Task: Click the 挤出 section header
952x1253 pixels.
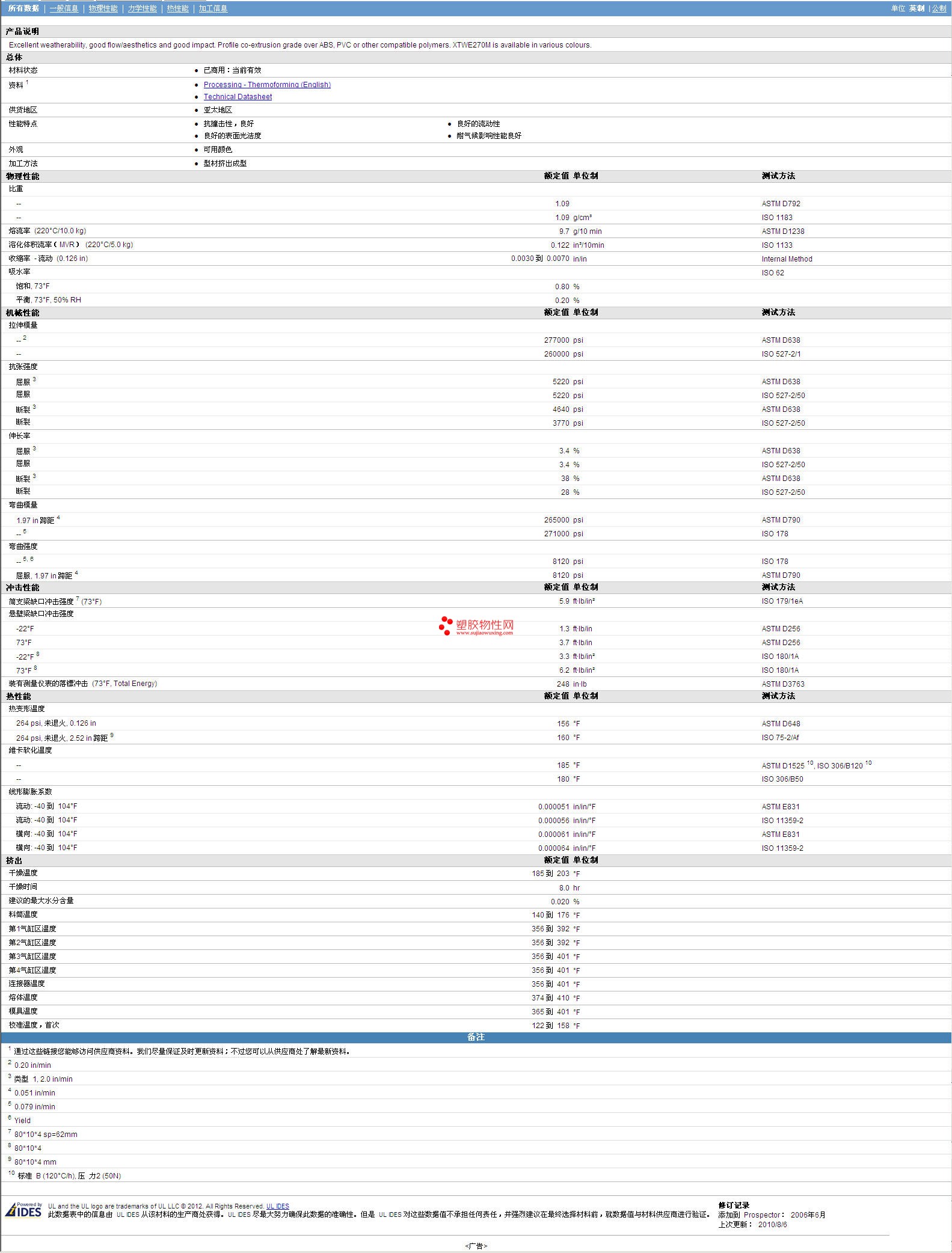Action: [14, 860]
